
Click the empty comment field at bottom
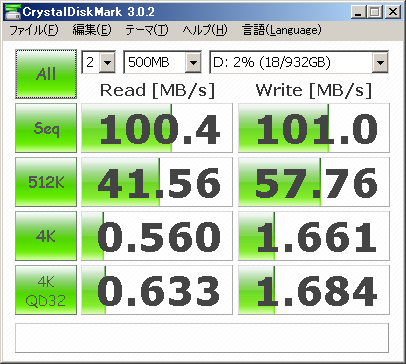(x=202, y=338)
